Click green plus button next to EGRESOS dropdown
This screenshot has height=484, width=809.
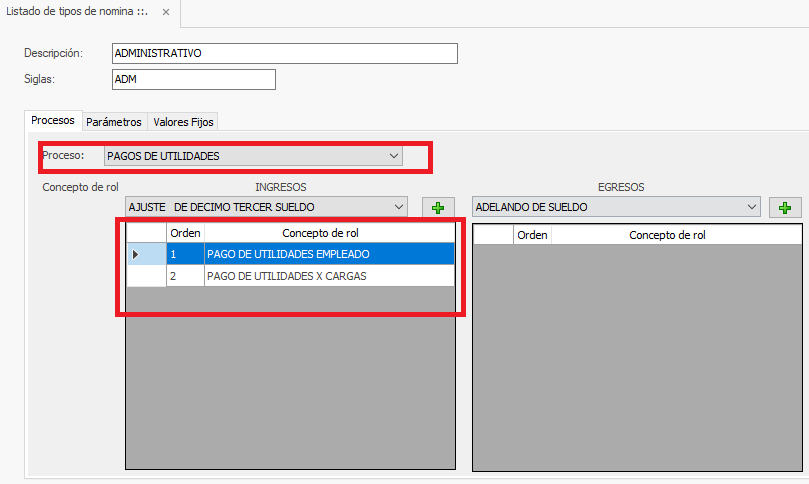[x=785, y=207]
